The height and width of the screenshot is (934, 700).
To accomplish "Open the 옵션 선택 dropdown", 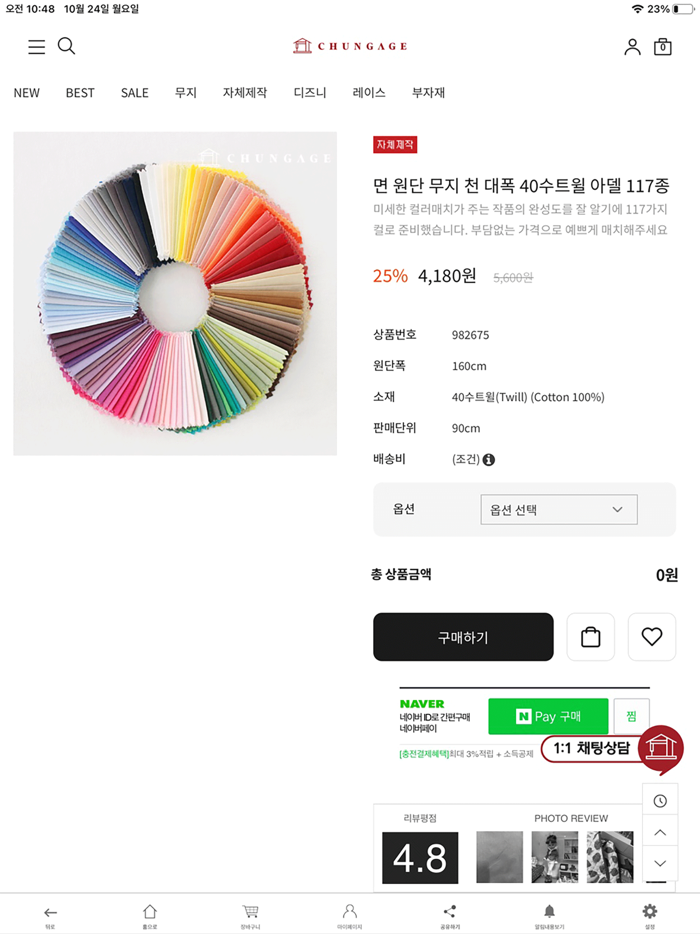I will click(x=558, y=509).
